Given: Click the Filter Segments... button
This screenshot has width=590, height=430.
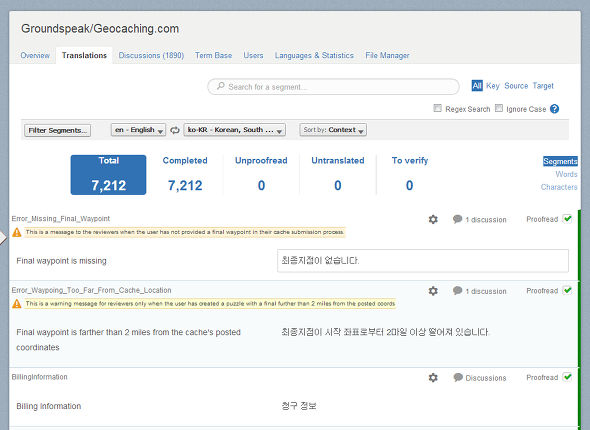Looking at the screenshot, I should click(58, 131).
